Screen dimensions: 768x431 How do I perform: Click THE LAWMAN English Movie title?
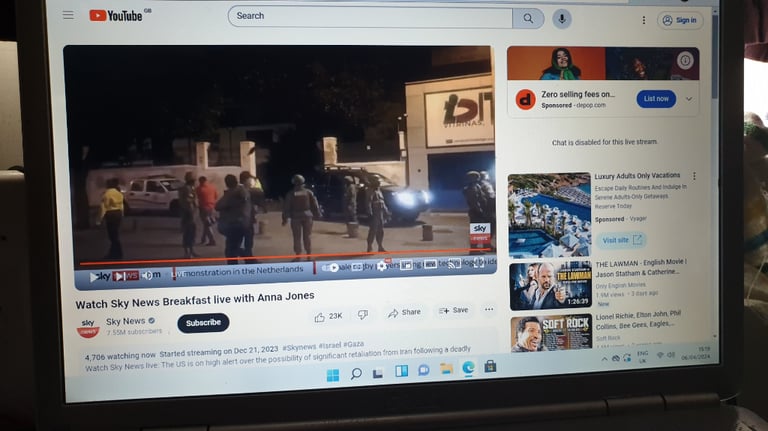coord(641,267)
